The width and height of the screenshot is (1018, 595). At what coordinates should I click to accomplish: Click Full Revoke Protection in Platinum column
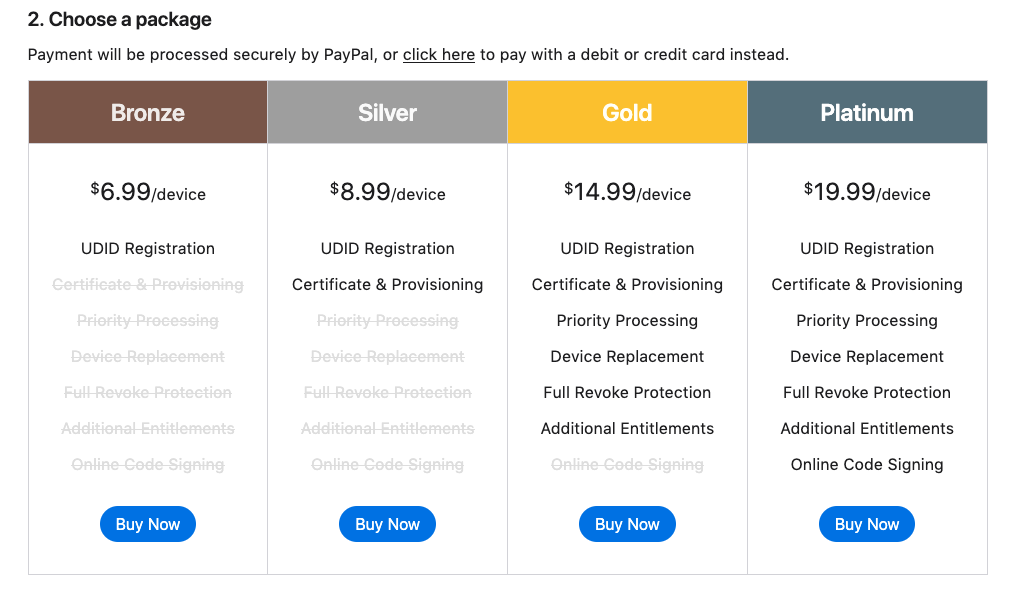tap(867, 392)
